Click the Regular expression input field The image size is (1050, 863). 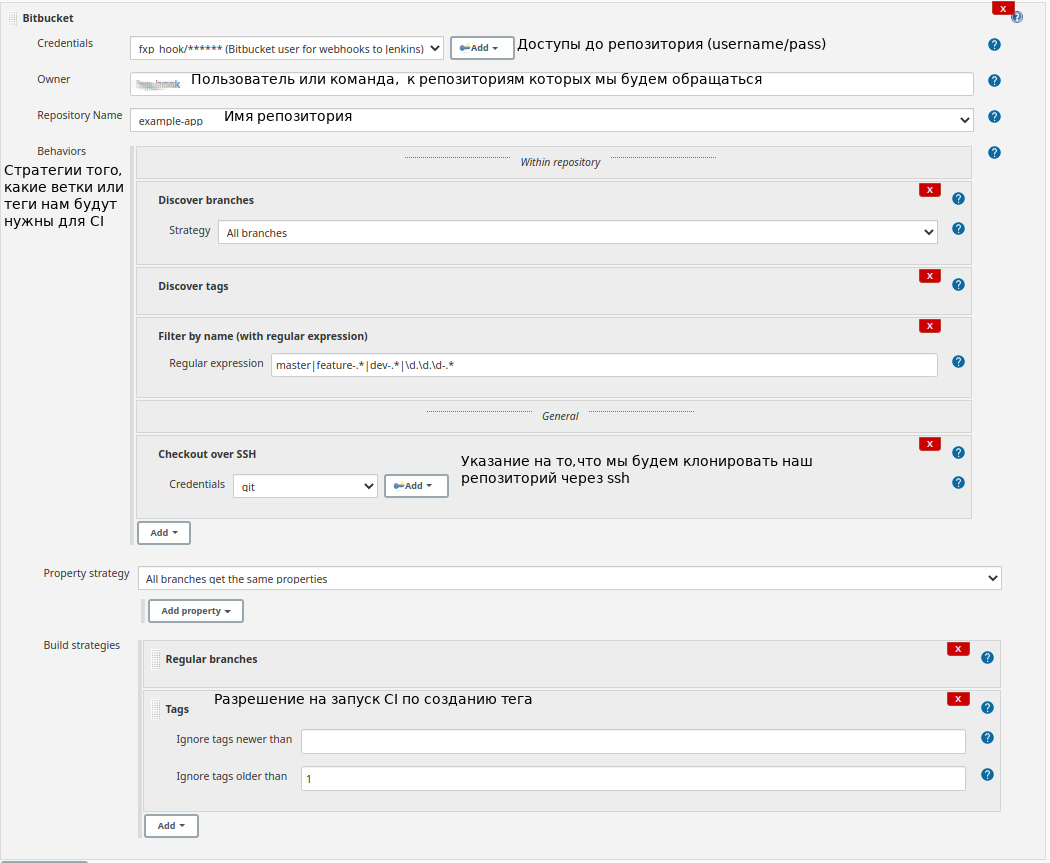[x=605, y=365]
